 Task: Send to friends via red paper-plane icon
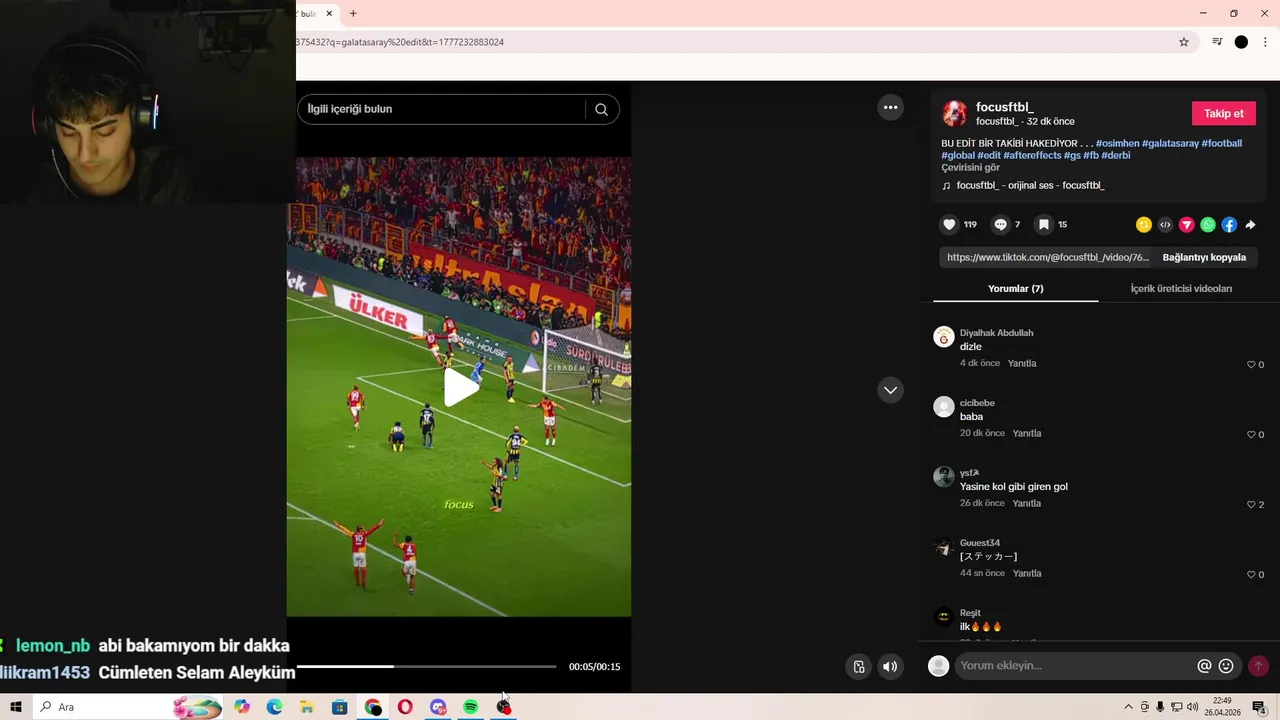coord(1186,225)
